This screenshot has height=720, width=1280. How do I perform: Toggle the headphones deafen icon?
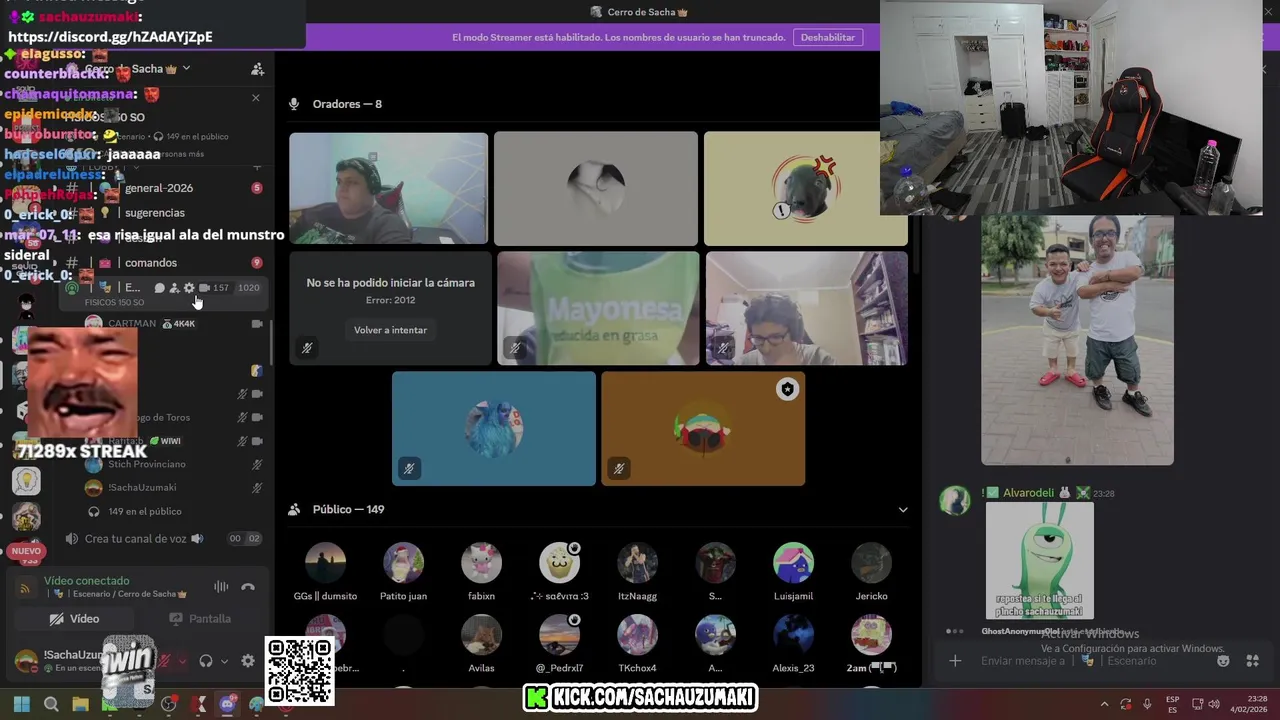point(206,661)
